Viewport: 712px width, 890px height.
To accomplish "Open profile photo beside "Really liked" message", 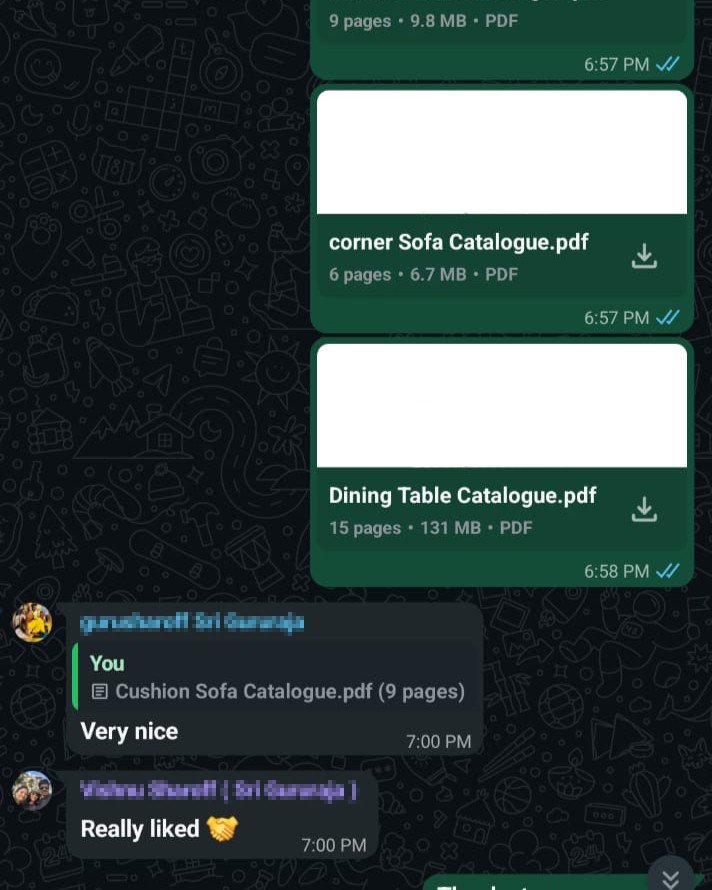I will (x=32, y=790).
